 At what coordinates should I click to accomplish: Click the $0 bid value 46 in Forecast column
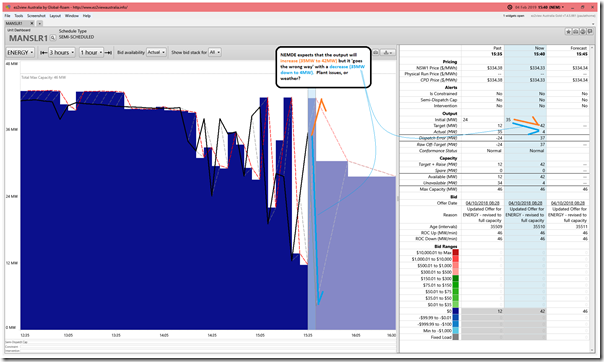584,311
